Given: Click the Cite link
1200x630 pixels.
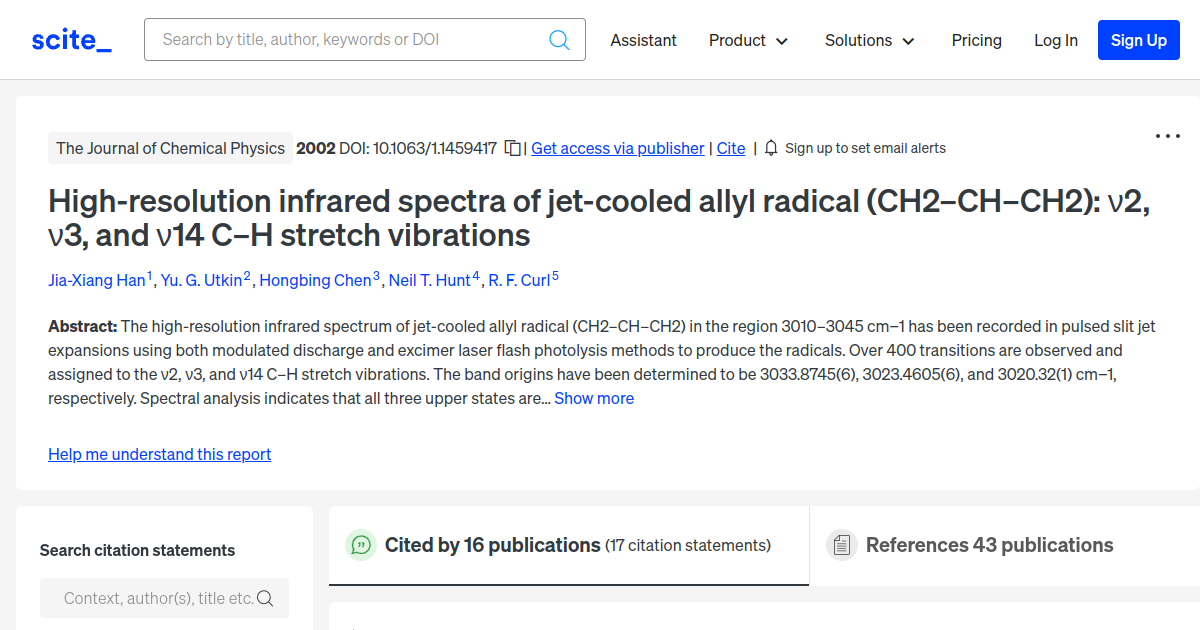Looking at the screenshot, I should pos(731,148).
